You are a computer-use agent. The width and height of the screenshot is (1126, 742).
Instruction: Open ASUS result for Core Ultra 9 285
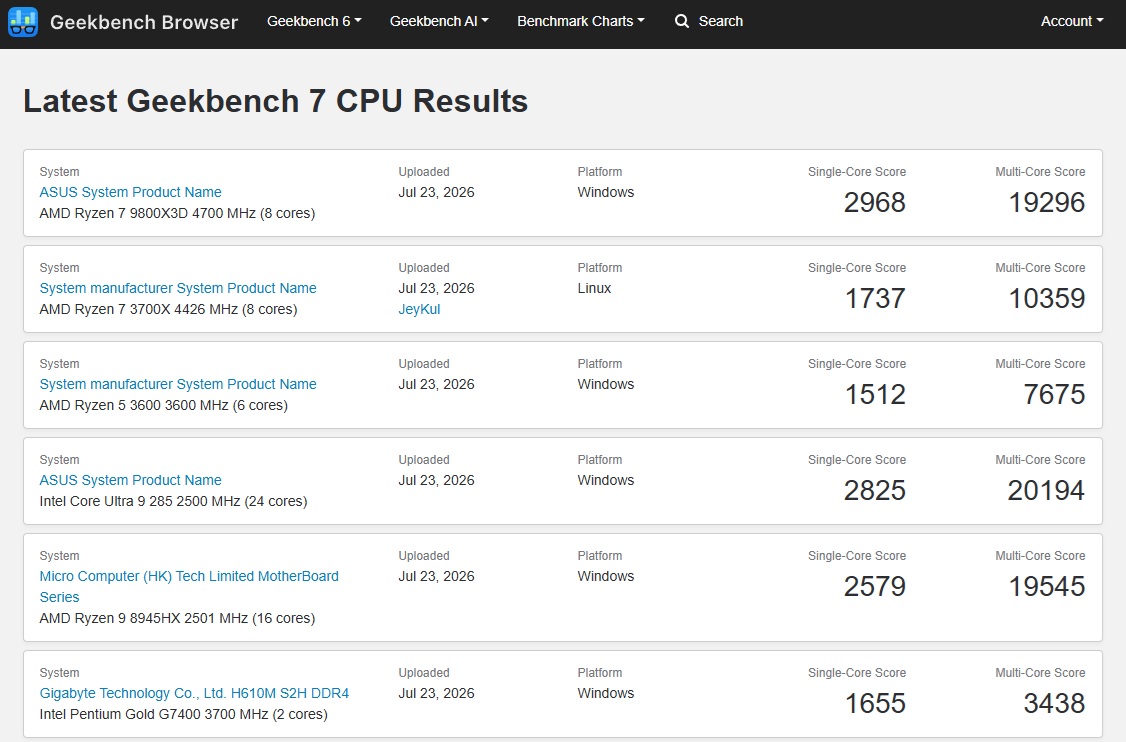[x=130, y=480]
